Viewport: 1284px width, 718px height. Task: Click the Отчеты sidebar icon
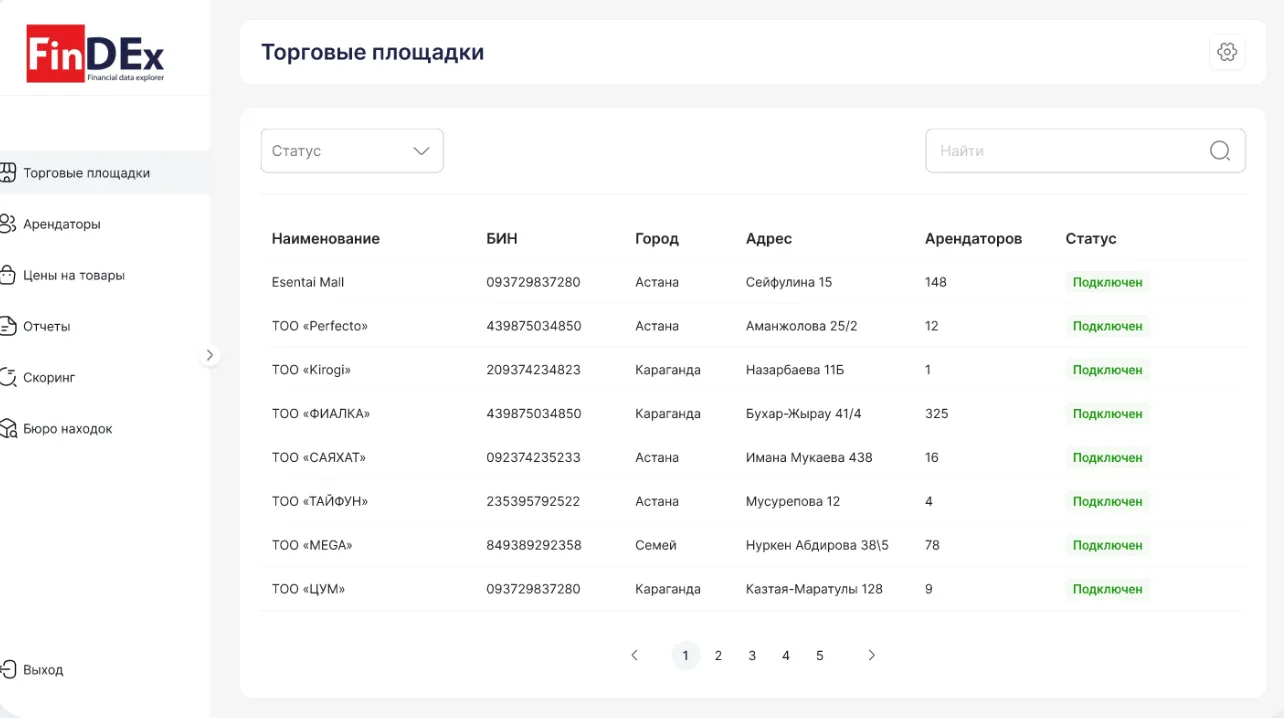(8, 326)
